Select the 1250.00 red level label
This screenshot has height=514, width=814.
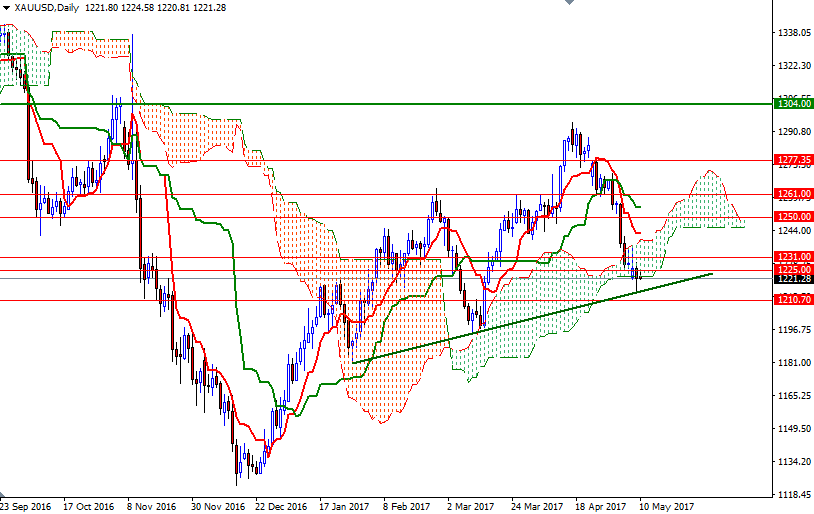[793, 217]
